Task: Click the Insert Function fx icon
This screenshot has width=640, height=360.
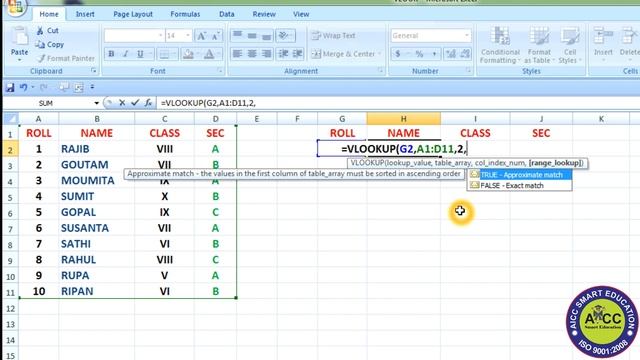Action: pos(149,103)
